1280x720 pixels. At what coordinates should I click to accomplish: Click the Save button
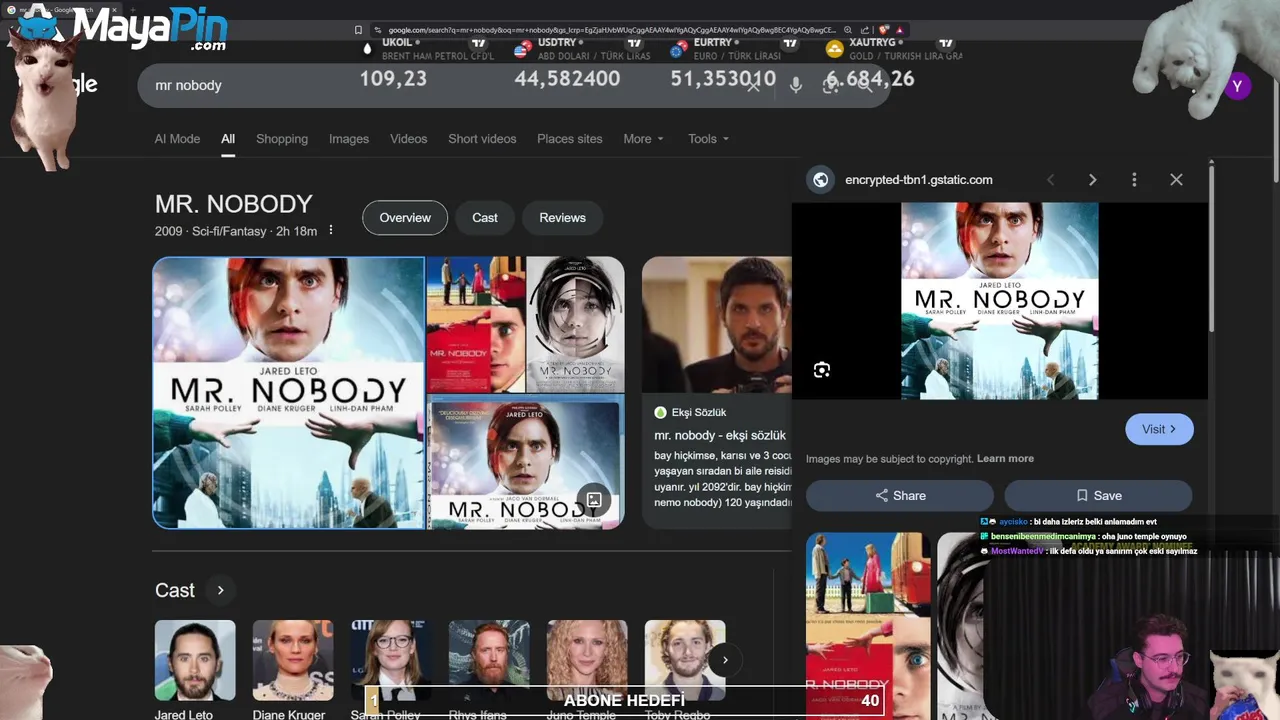(1098, 496)
